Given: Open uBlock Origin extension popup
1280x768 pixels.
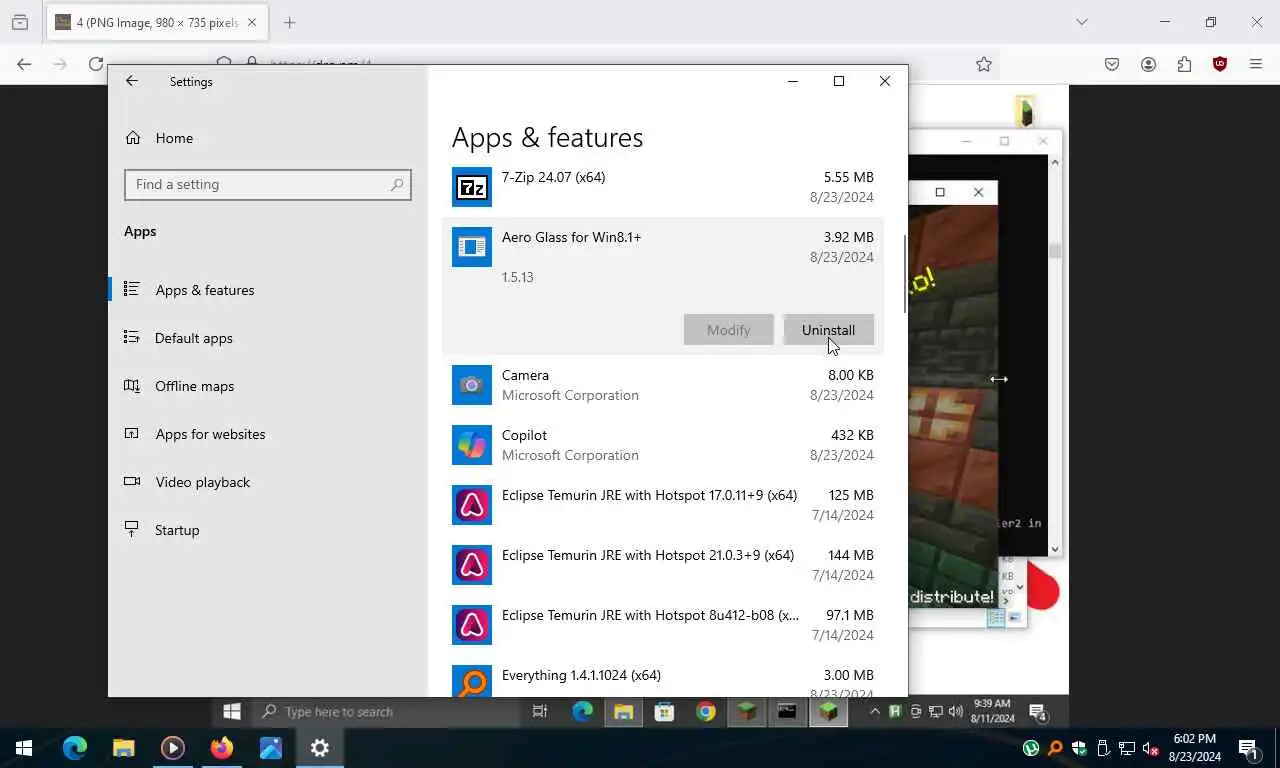Looking at the screenshot, I should coord(1220,64).
